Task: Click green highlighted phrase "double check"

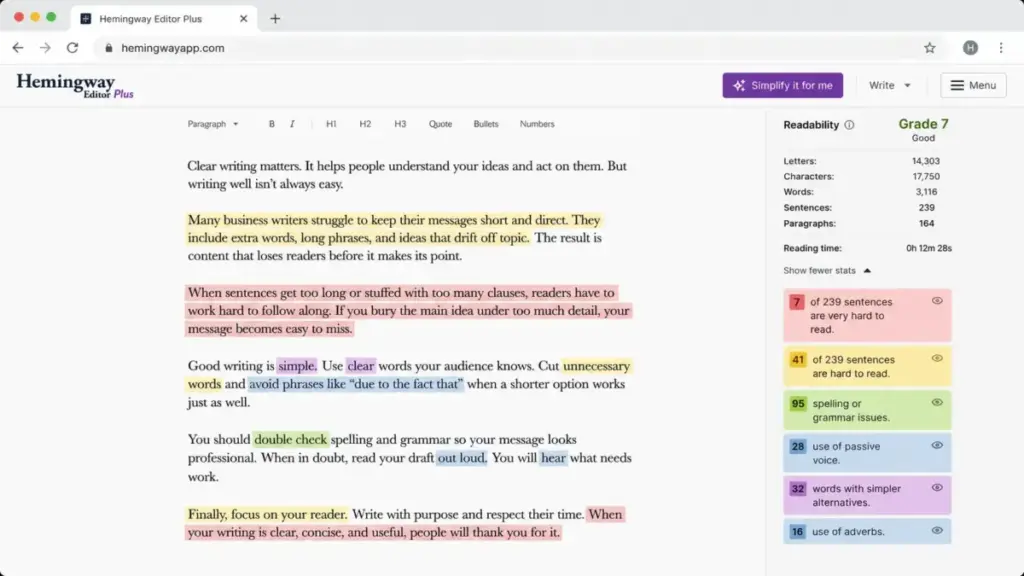Action: [291, 440]
